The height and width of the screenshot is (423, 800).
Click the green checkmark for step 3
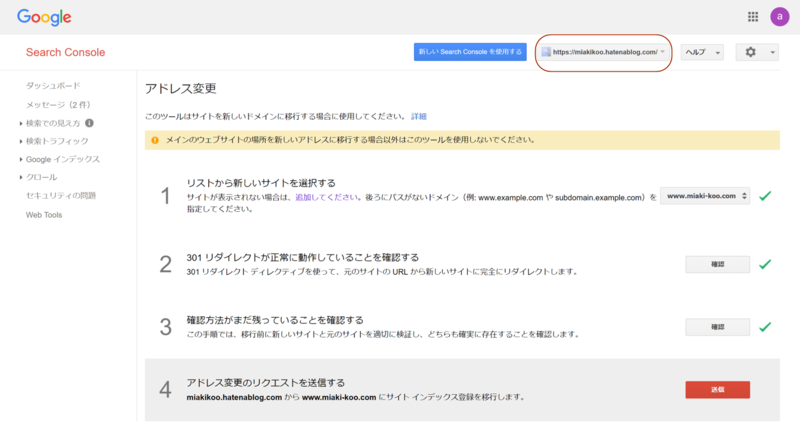(x=765, y=327)
